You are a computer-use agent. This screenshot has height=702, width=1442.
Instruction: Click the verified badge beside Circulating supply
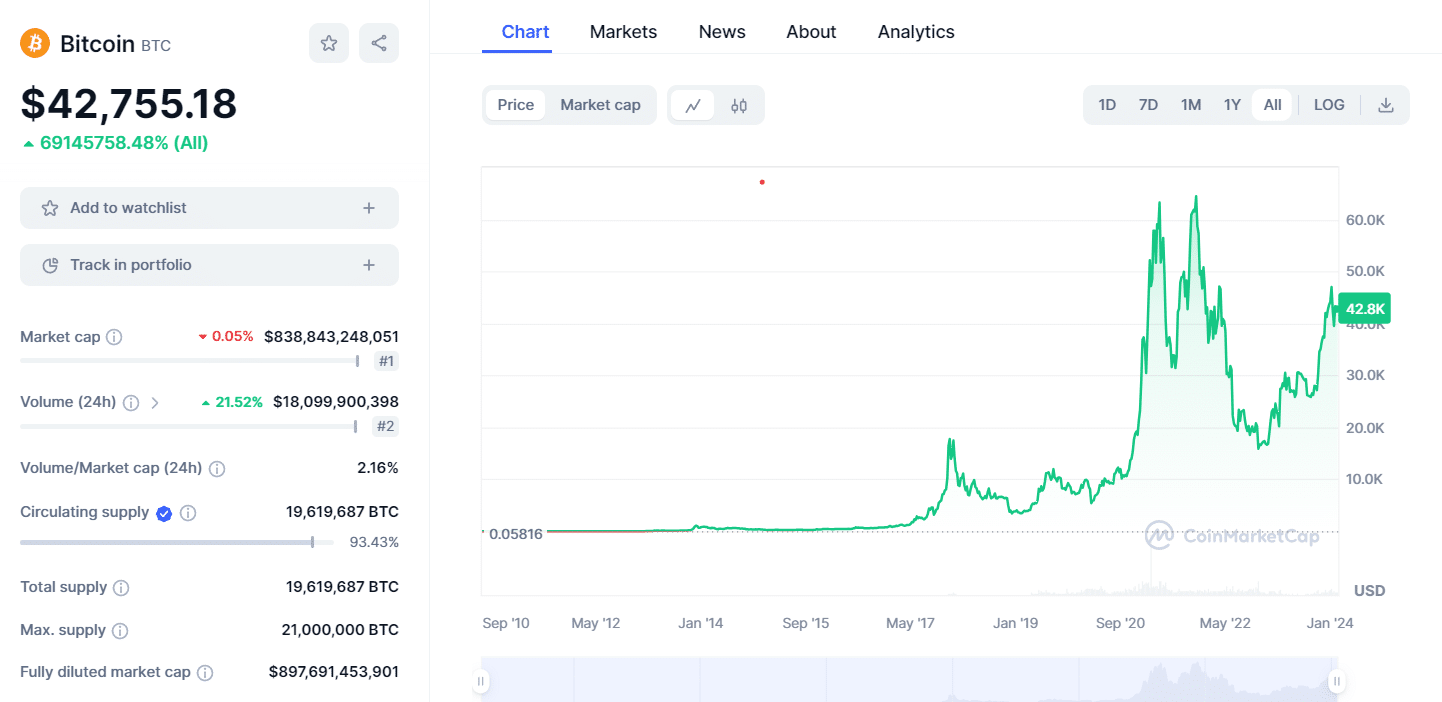pos(163,513)
